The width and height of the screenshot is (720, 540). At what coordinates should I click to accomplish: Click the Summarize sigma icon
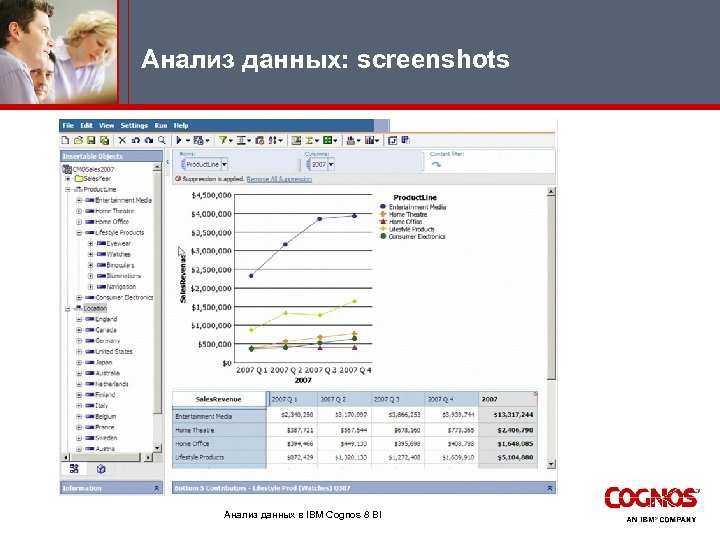pos(309,140)
